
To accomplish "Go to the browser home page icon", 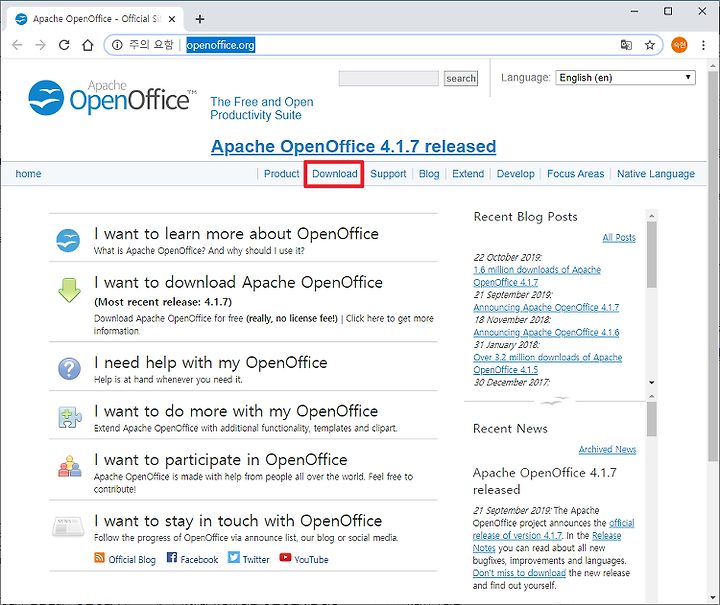I will click(x=88, y=45).
